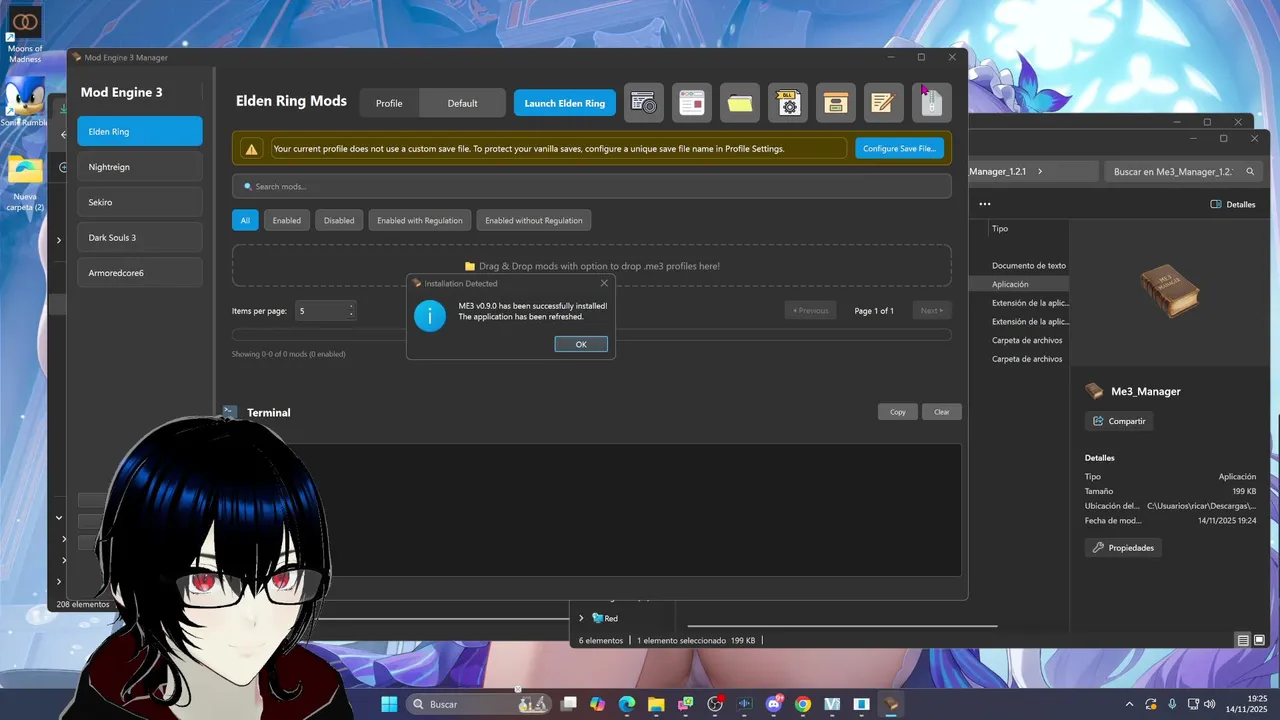Open Propiedades in the Explorer details pane
1280x720 pixels.
click(x=1123, y=547)
